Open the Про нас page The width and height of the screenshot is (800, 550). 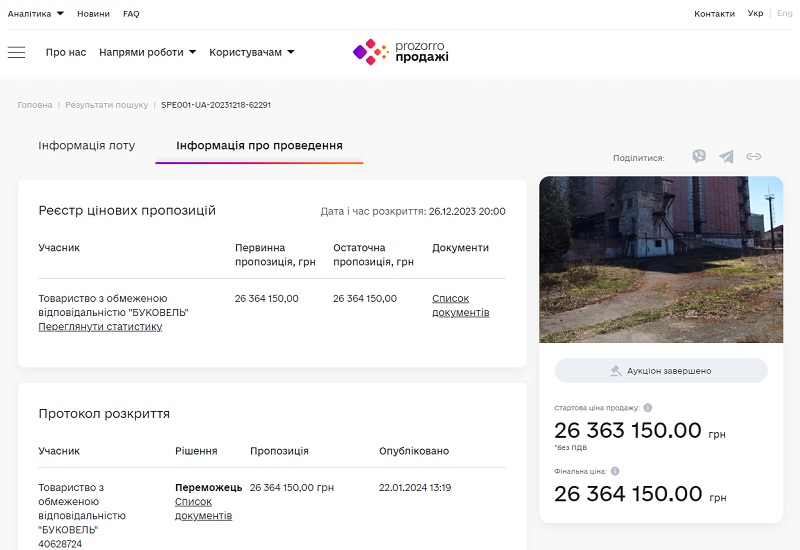[x=66, y=52]
